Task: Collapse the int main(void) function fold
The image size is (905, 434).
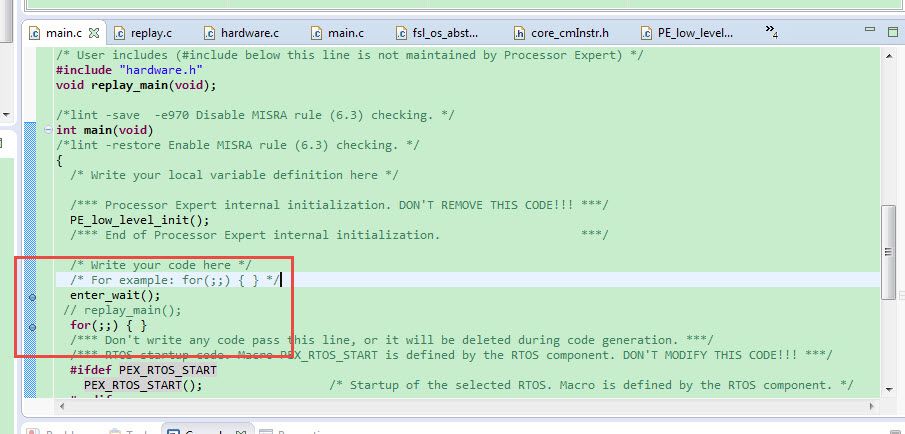Action: tap(48, 130)
